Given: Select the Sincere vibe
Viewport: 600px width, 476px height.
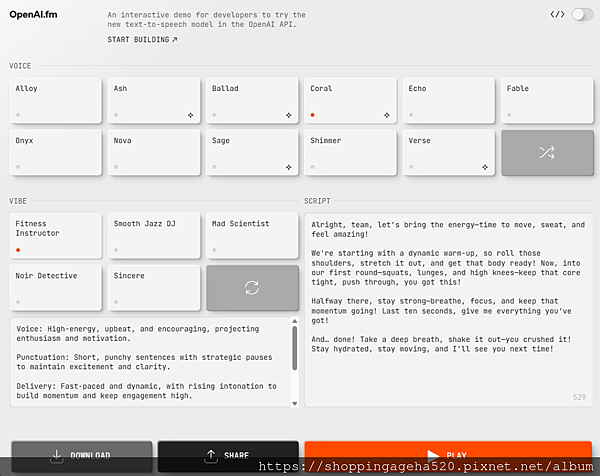Looking at the screenshot, I should 154,288.
